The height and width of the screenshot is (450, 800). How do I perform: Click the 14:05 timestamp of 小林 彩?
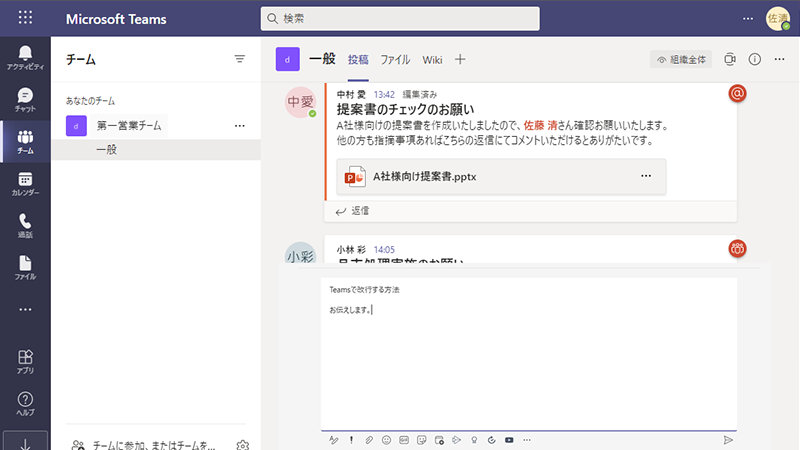[384, 249]
